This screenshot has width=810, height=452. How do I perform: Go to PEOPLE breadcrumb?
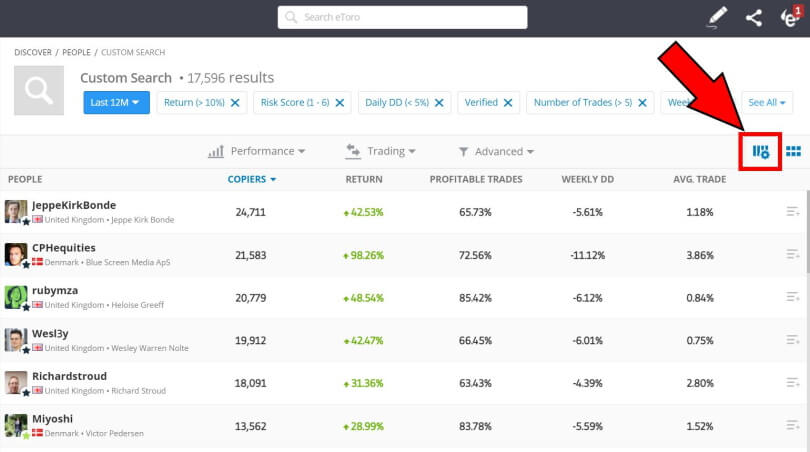(x=76, y=52)
